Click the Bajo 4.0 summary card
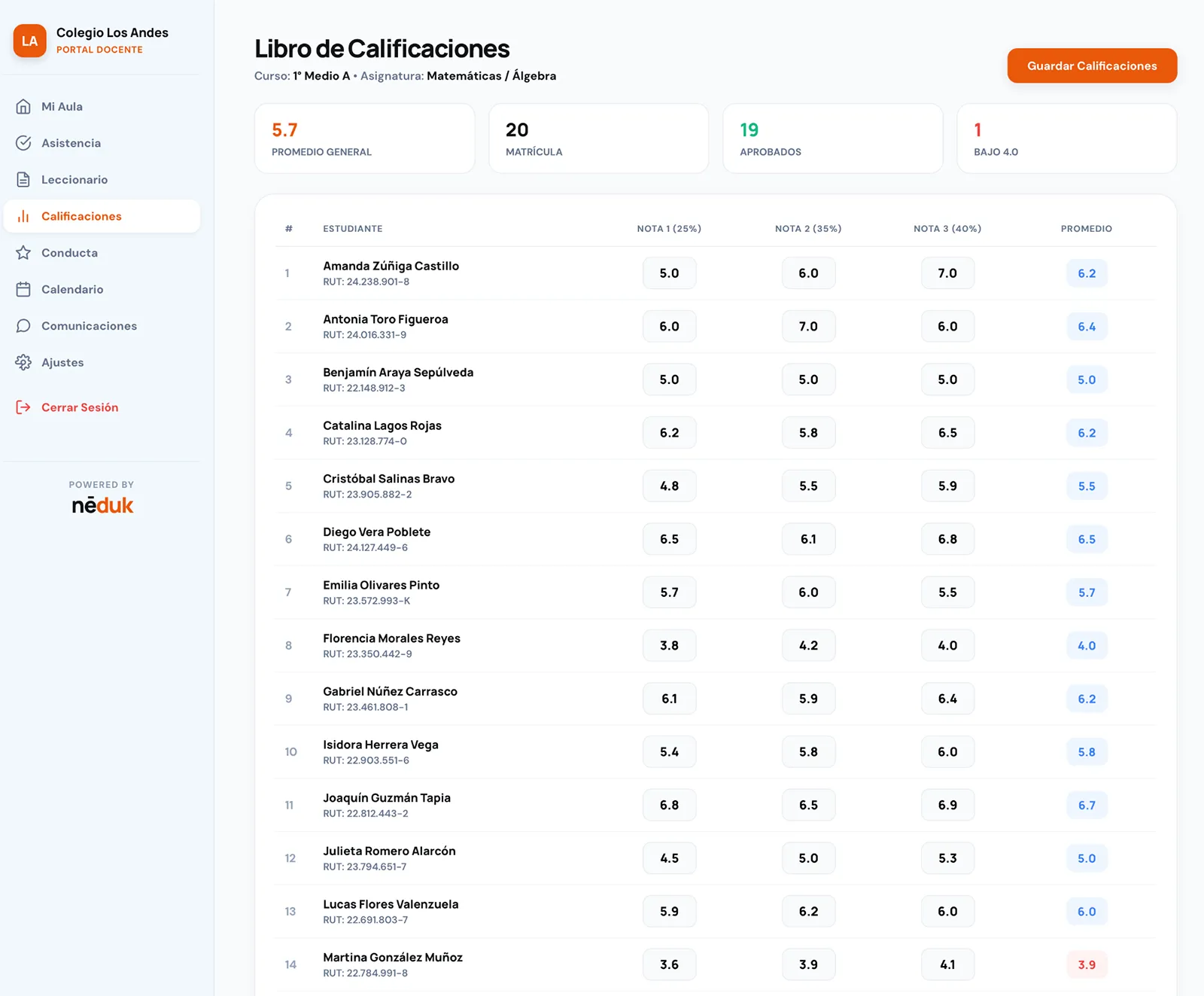This screenshot has height=996, width=1204. coord(1066,139)
